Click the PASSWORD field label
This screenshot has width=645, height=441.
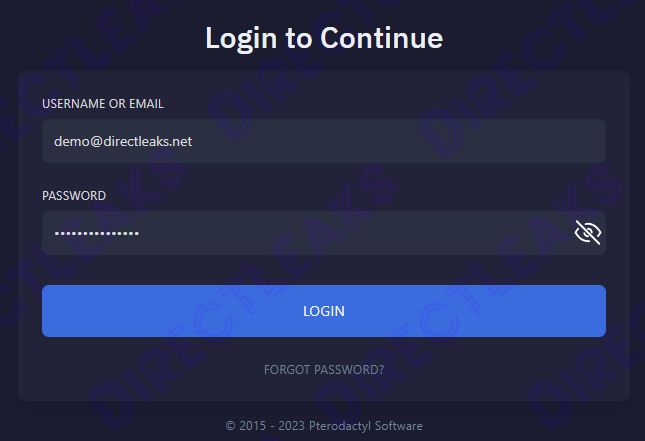(73, 196)
